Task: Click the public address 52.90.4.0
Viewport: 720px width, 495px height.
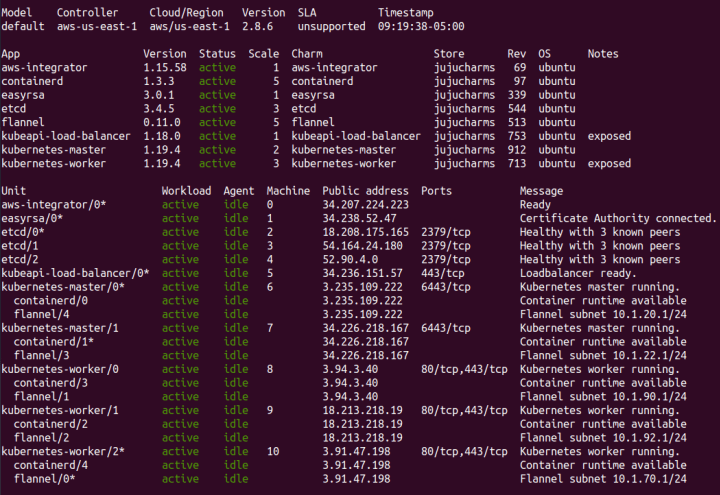Action: (350, 260)
